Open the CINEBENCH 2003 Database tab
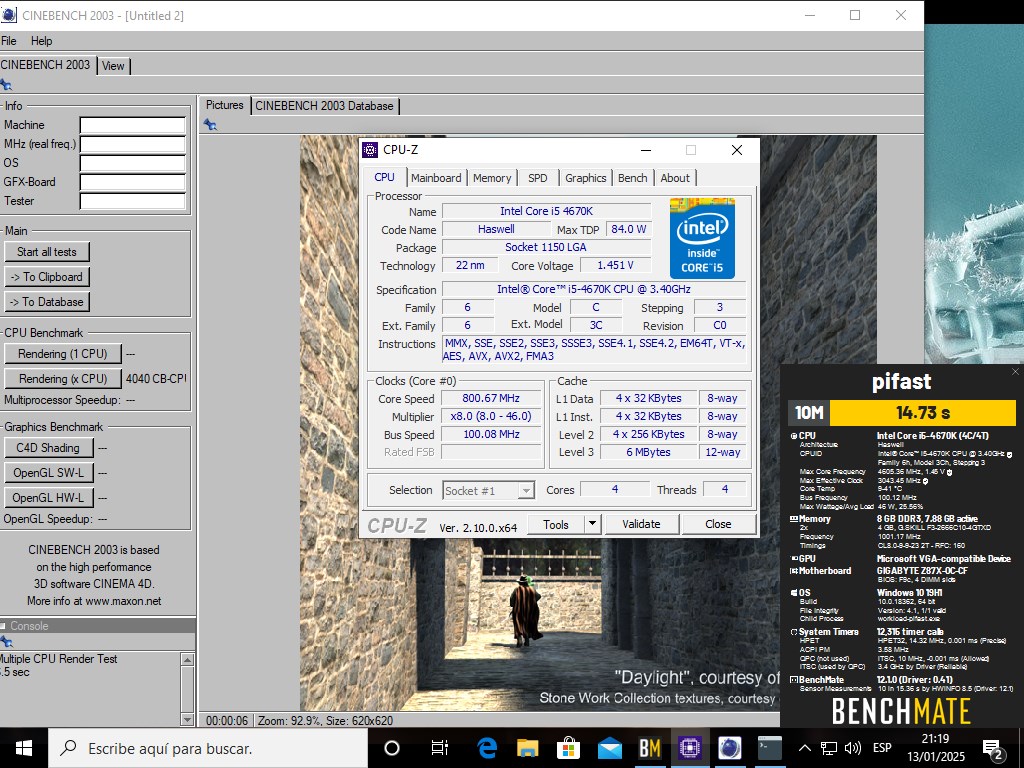 coord(325,106)
